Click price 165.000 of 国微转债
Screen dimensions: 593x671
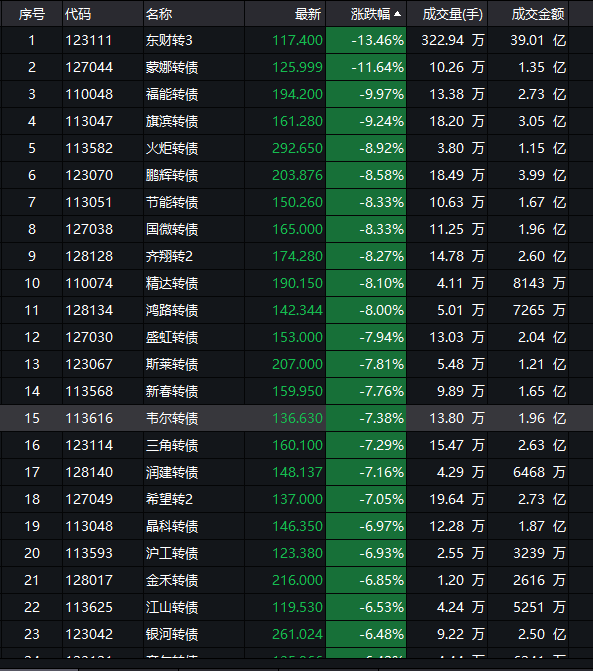[297, 229]
